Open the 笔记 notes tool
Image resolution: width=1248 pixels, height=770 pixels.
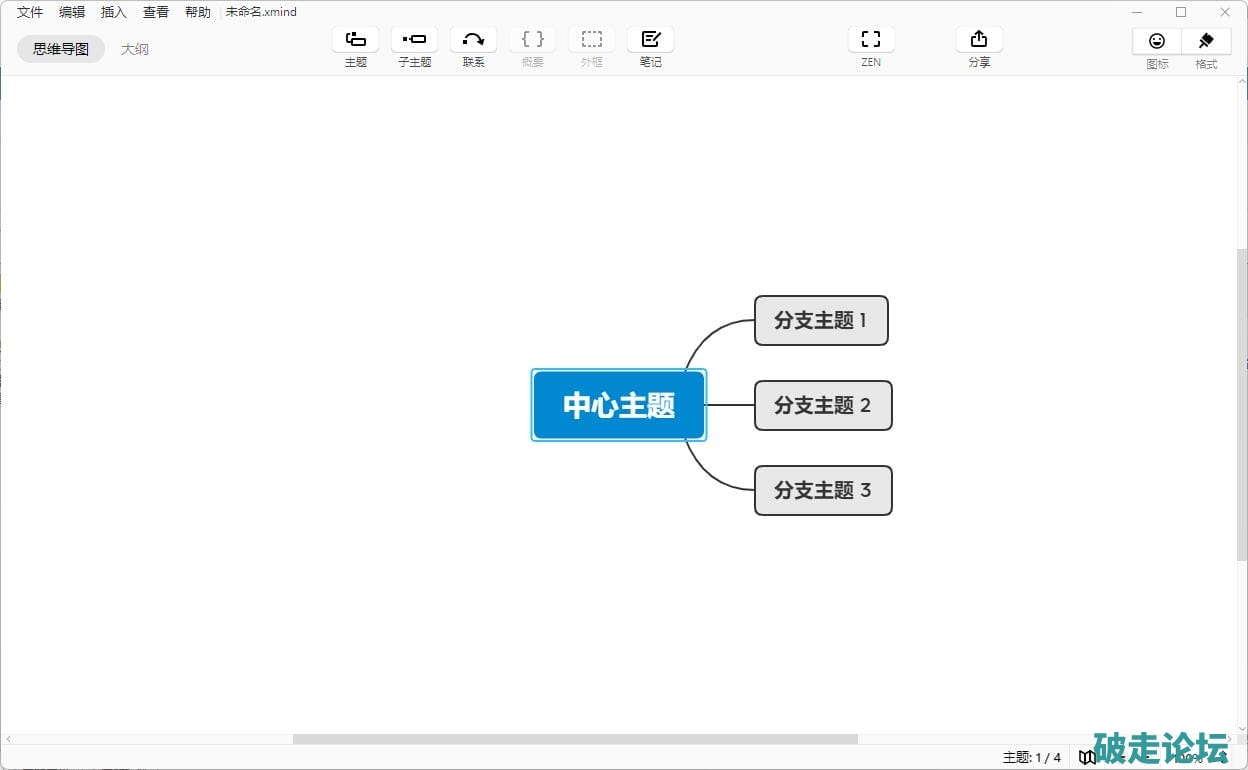pyautogui.click(x=650, y=40)
